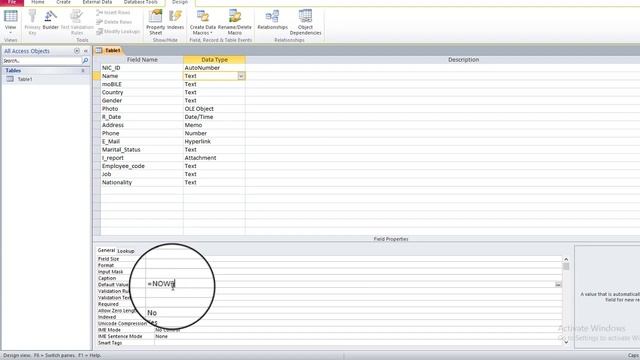Switch to the Database Tools tab

click(x=140, y=2)
